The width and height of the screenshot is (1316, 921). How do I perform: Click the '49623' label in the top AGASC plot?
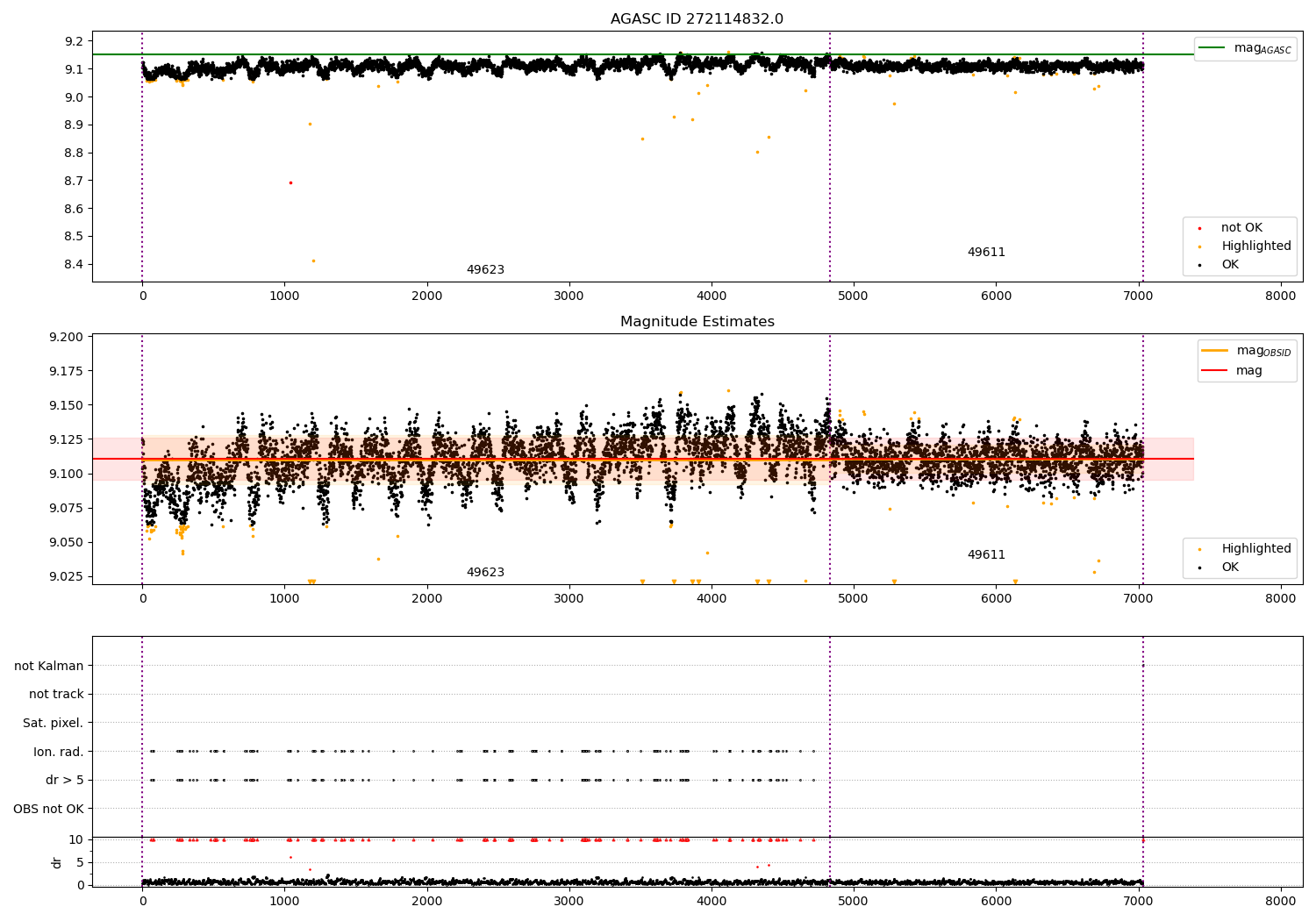pos(485,270)
